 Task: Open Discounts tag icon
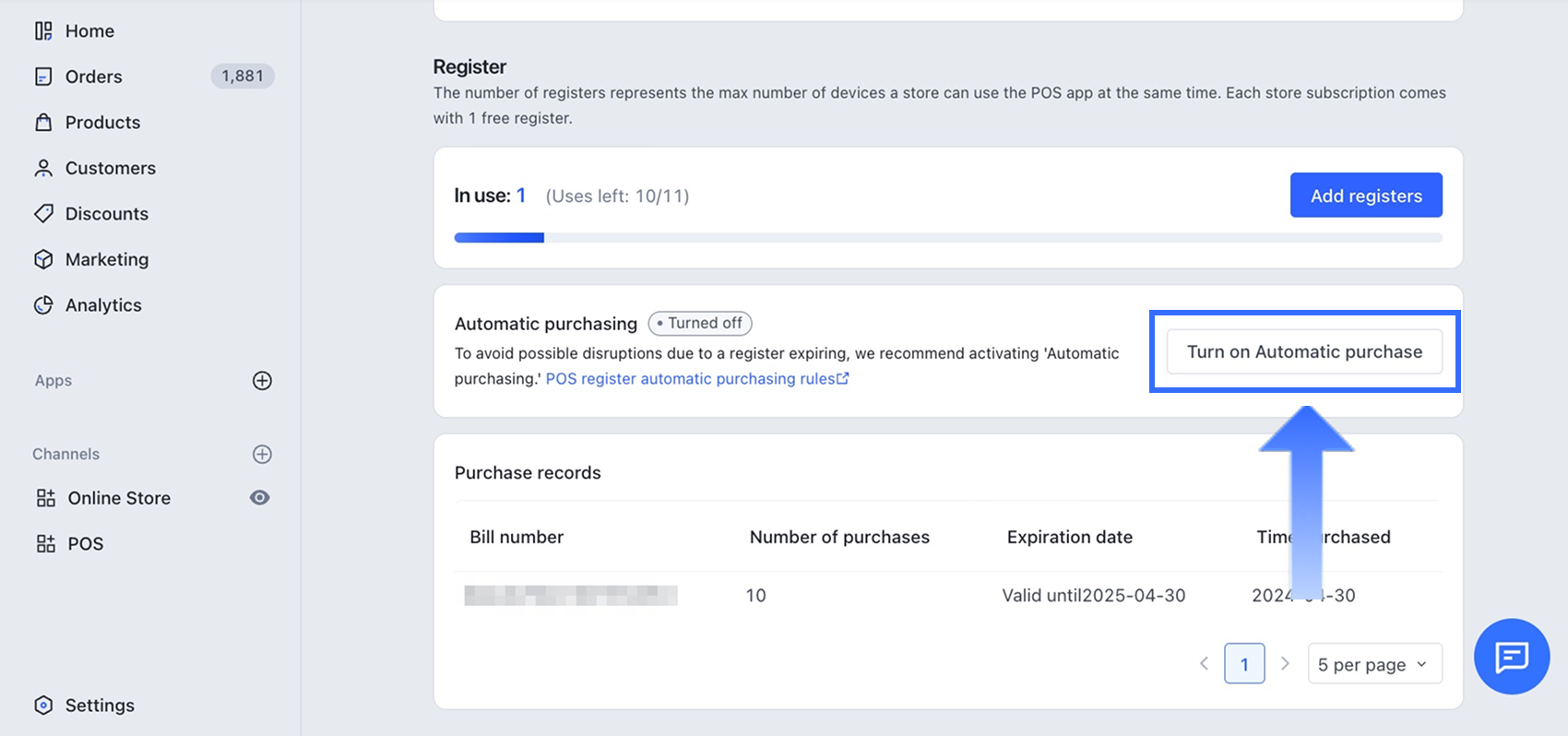pos(43,214)
